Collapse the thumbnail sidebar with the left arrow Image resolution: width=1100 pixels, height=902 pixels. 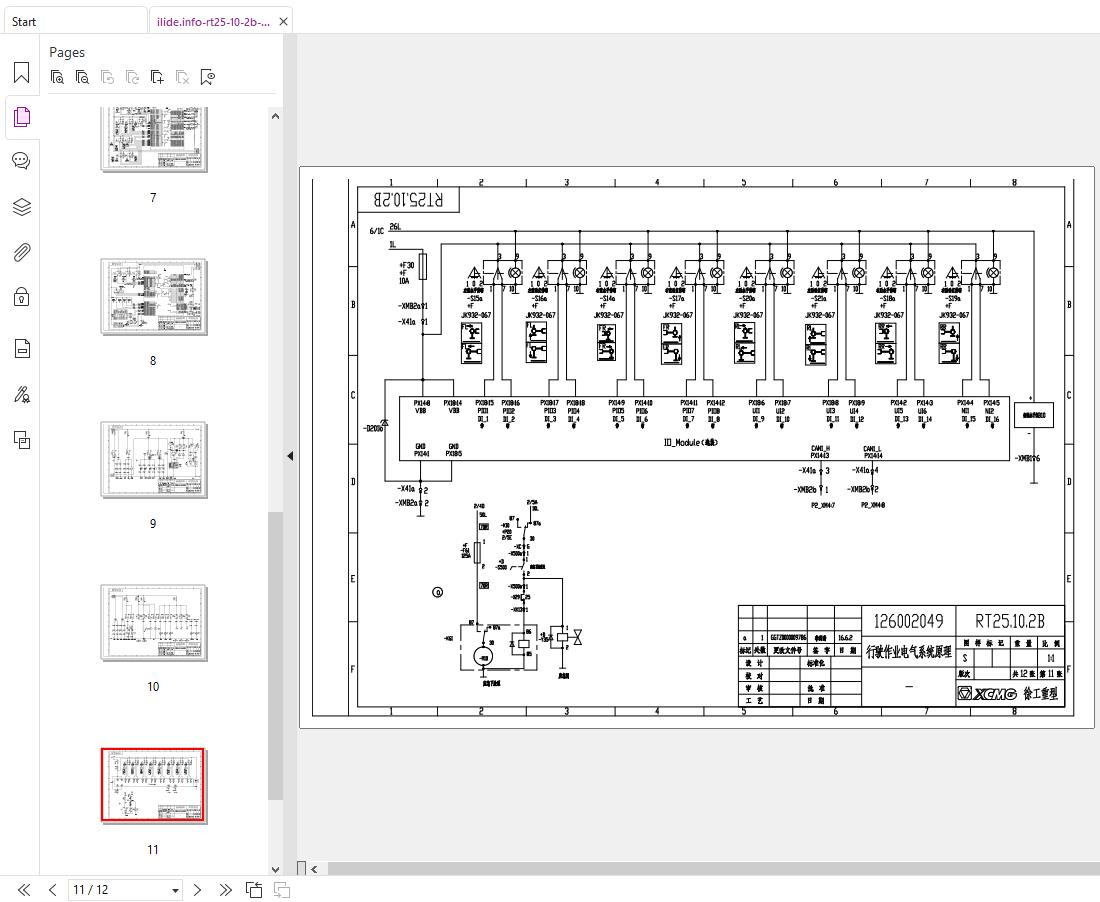click(x=290, y=455)
